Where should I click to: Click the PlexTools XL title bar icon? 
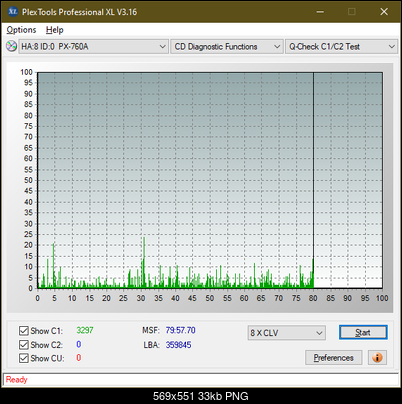[x=12, y=11]
